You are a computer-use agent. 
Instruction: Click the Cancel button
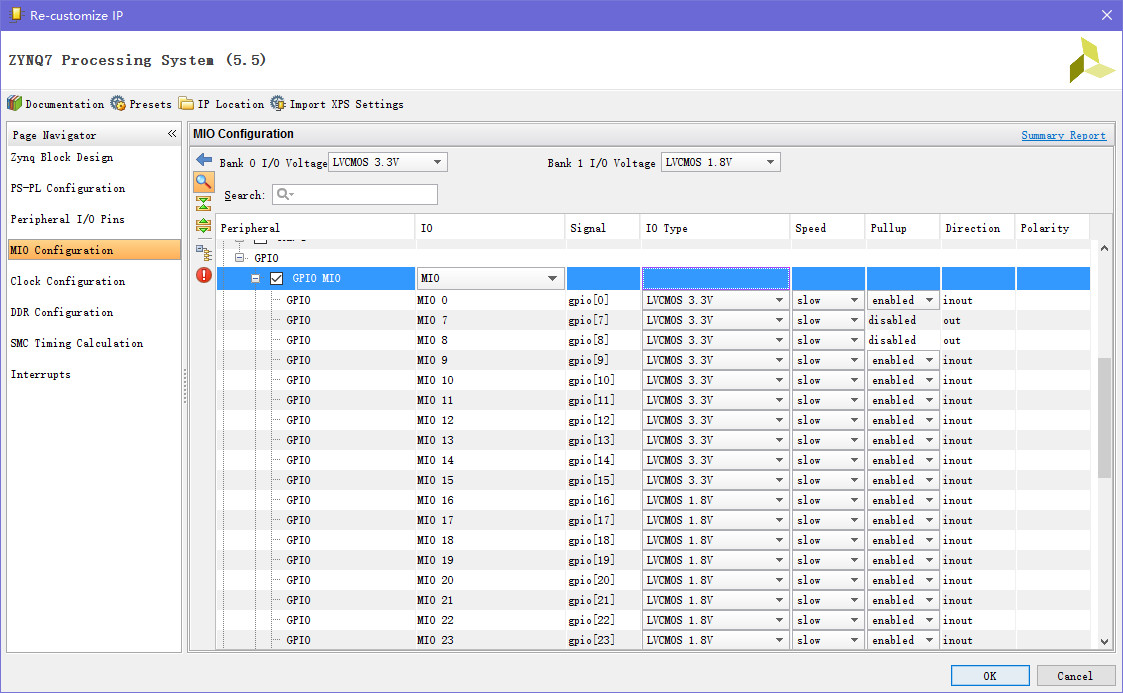coord(1075,676)
